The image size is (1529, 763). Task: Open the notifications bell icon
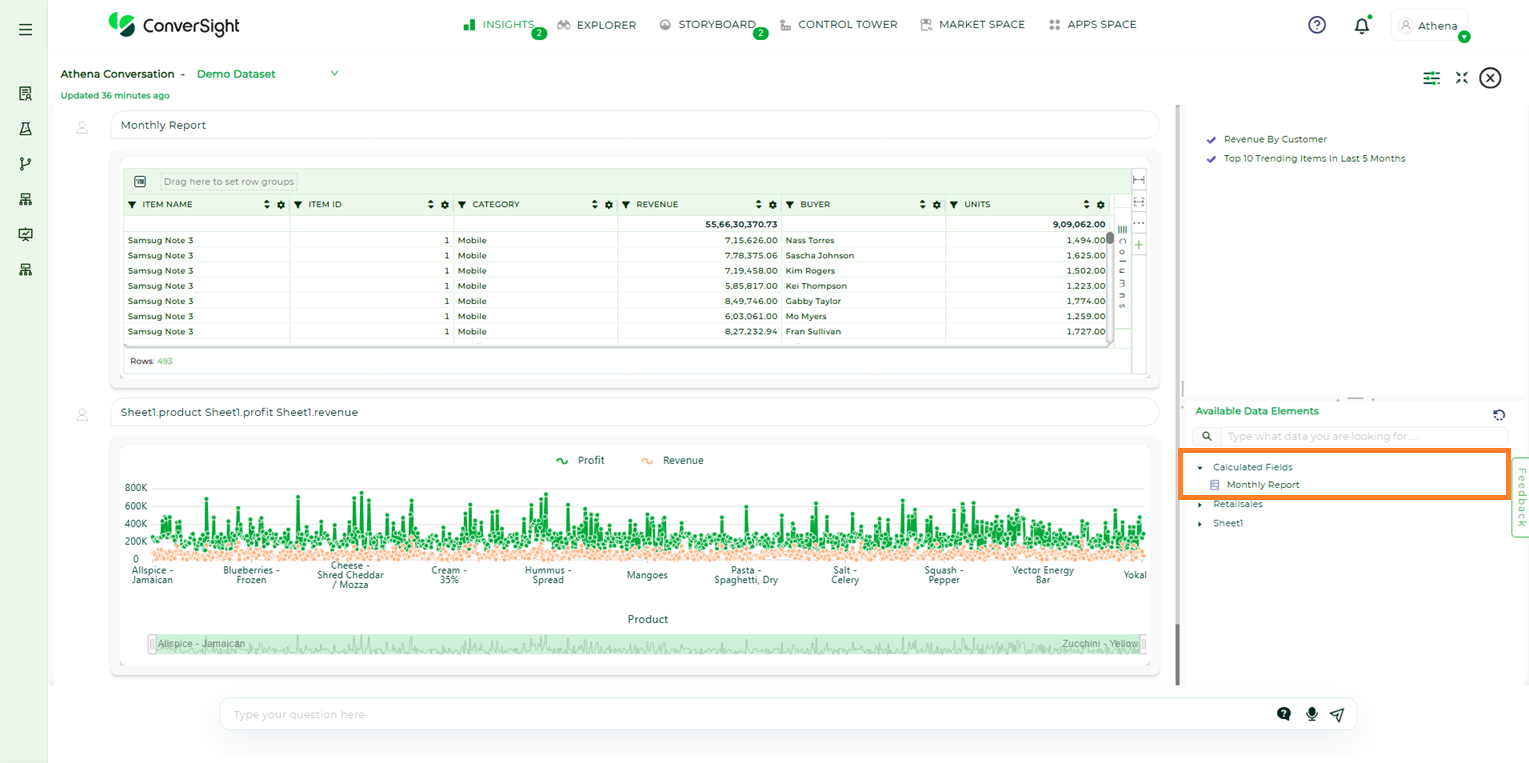tap(1362, 26)
